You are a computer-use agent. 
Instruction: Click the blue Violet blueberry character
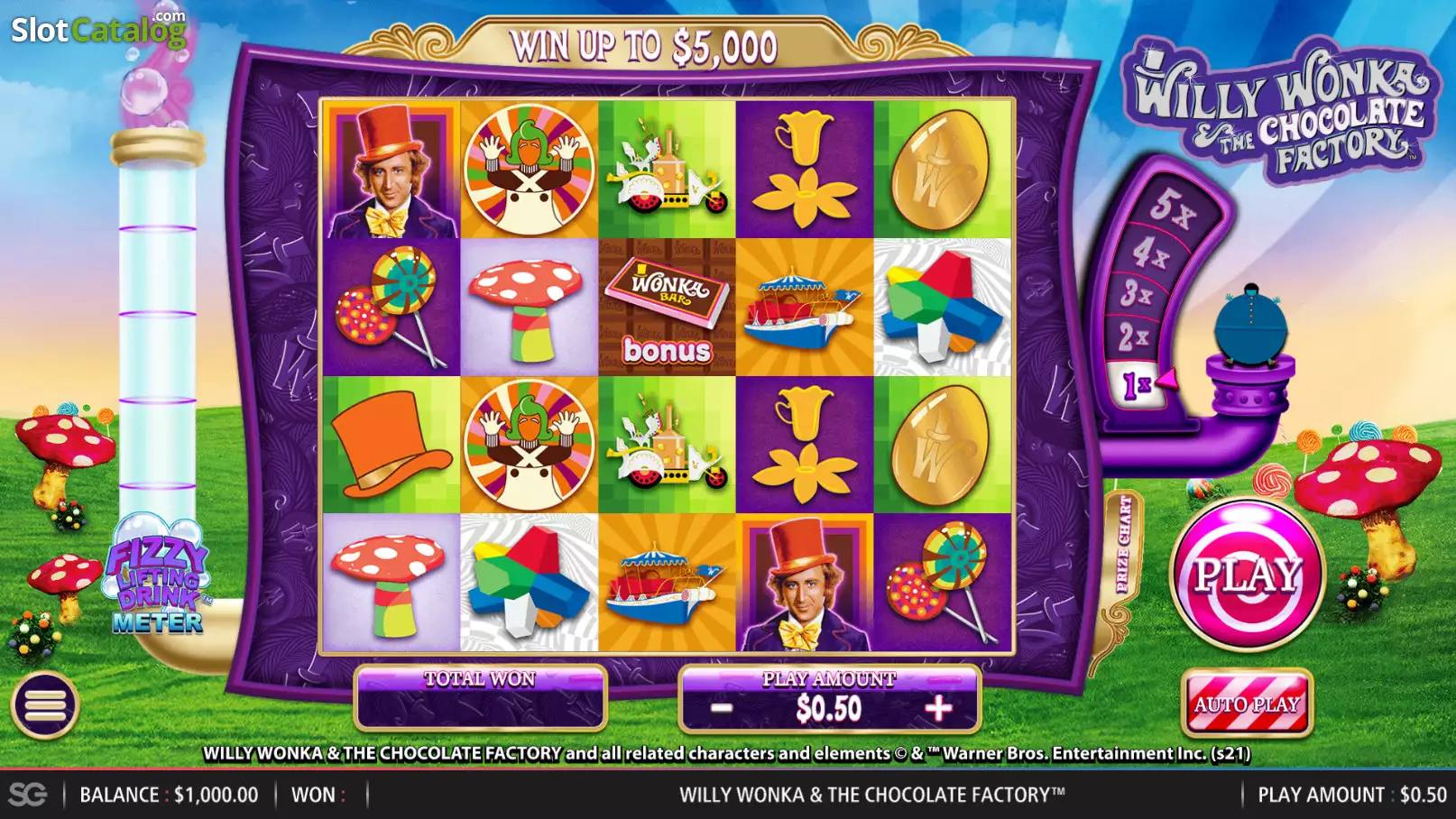(1251, 327)
